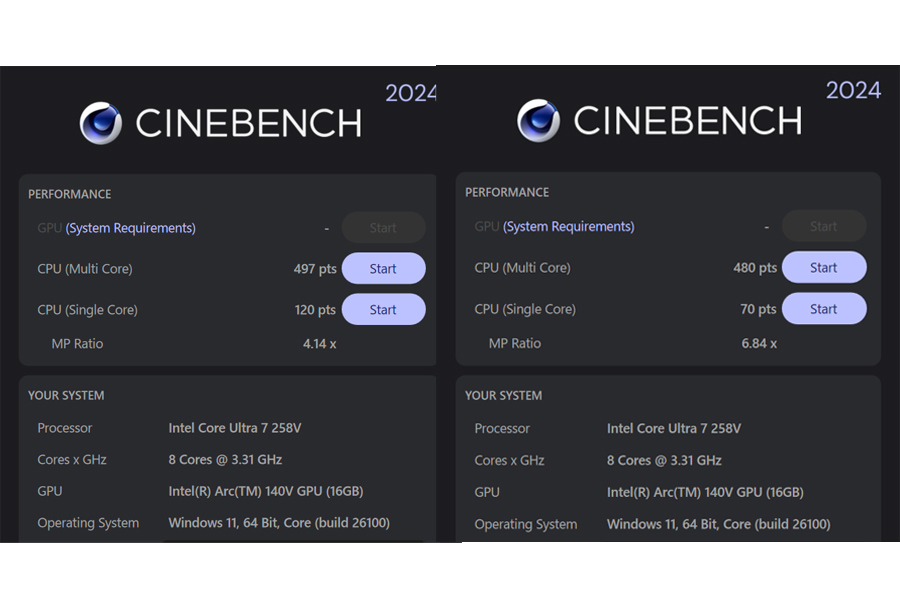Select right GPU Intel Arc 140V entry

[x=705, y=492]
